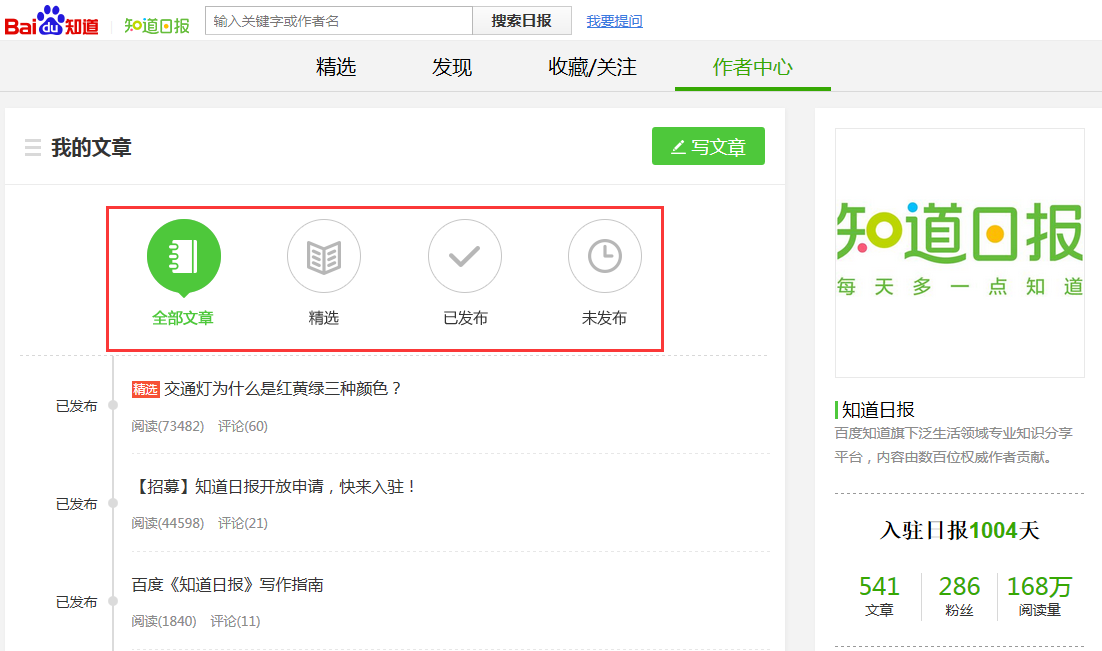Switch to the 精选 navigation tab
The width and height of the screenshot is (1102, 651).
(x=336, y=67)
